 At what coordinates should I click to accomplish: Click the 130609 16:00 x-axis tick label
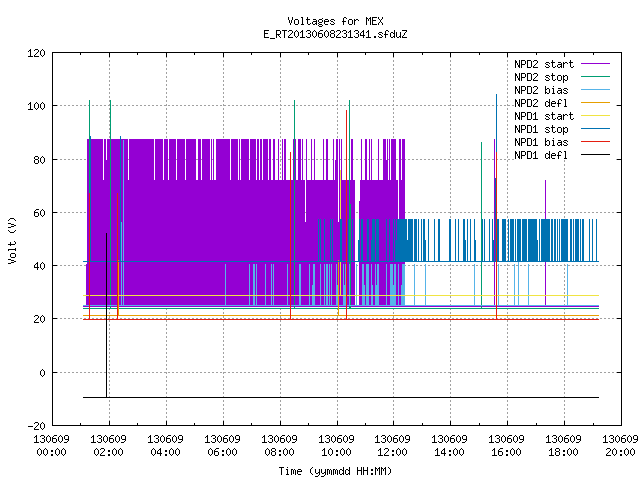pos(507,446)
